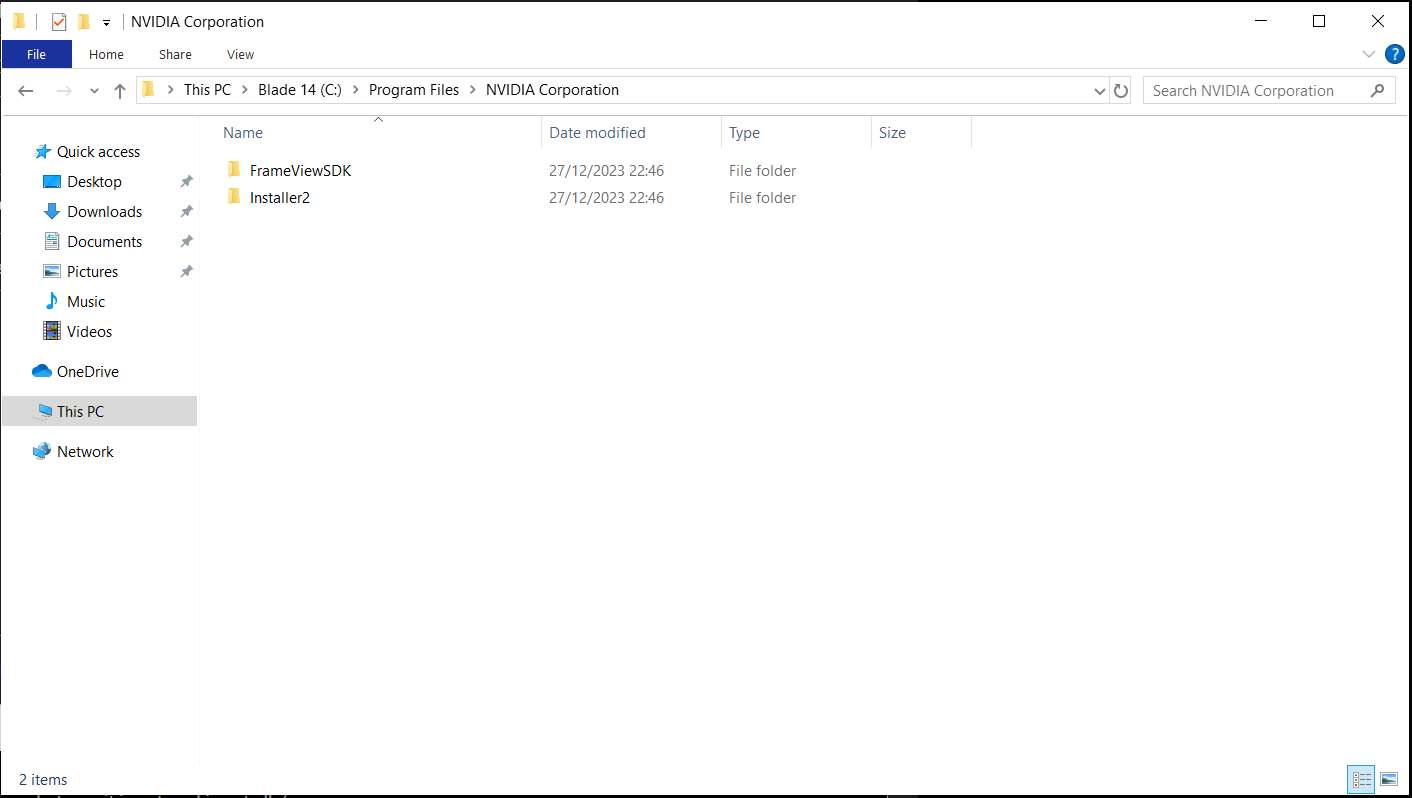1412x798 pixels.
Task: Expand chevron after Program Files breadcrumb
Action: point(473,90)
